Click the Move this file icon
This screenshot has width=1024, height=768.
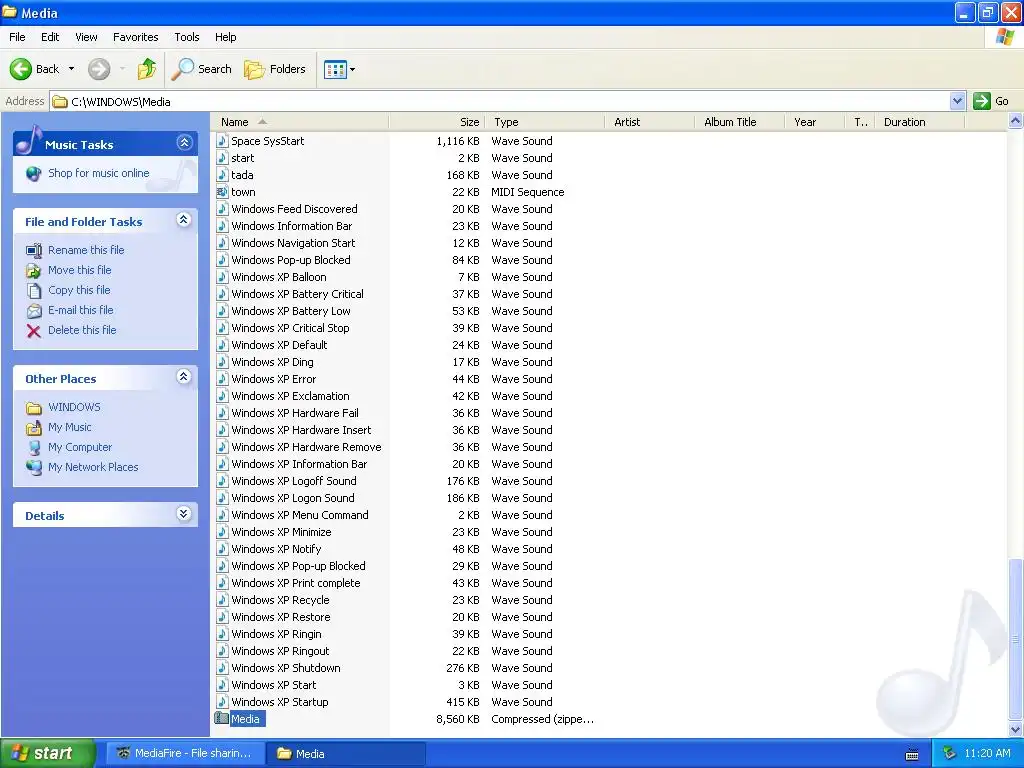[x=34, y=270]
